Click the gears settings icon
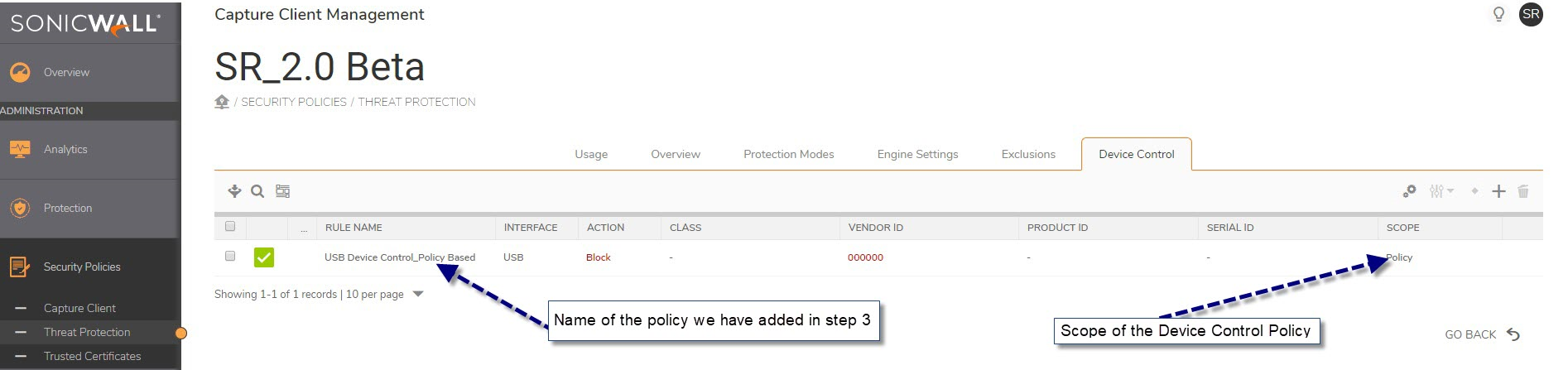The height and width of the screenshot is (370, 1568). (1409, 191)
